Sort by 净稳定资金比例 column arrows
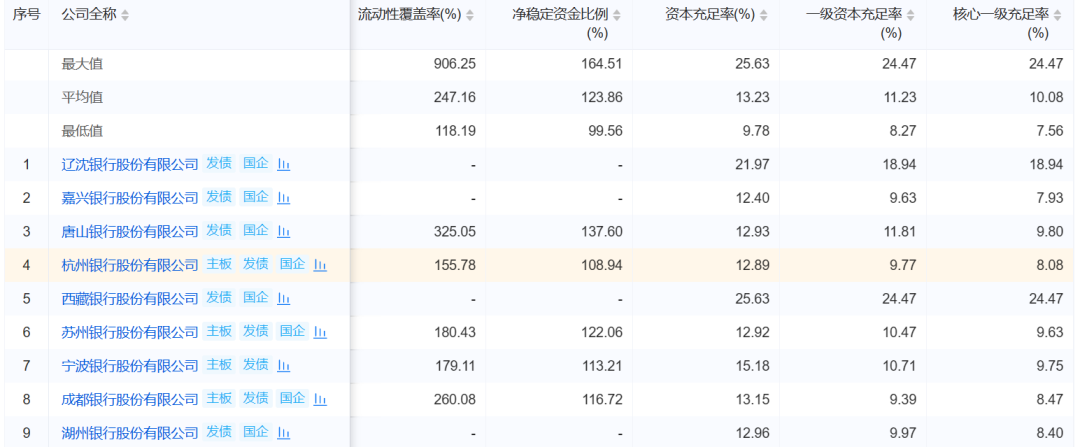1080x447 pixels. point(616,15)
